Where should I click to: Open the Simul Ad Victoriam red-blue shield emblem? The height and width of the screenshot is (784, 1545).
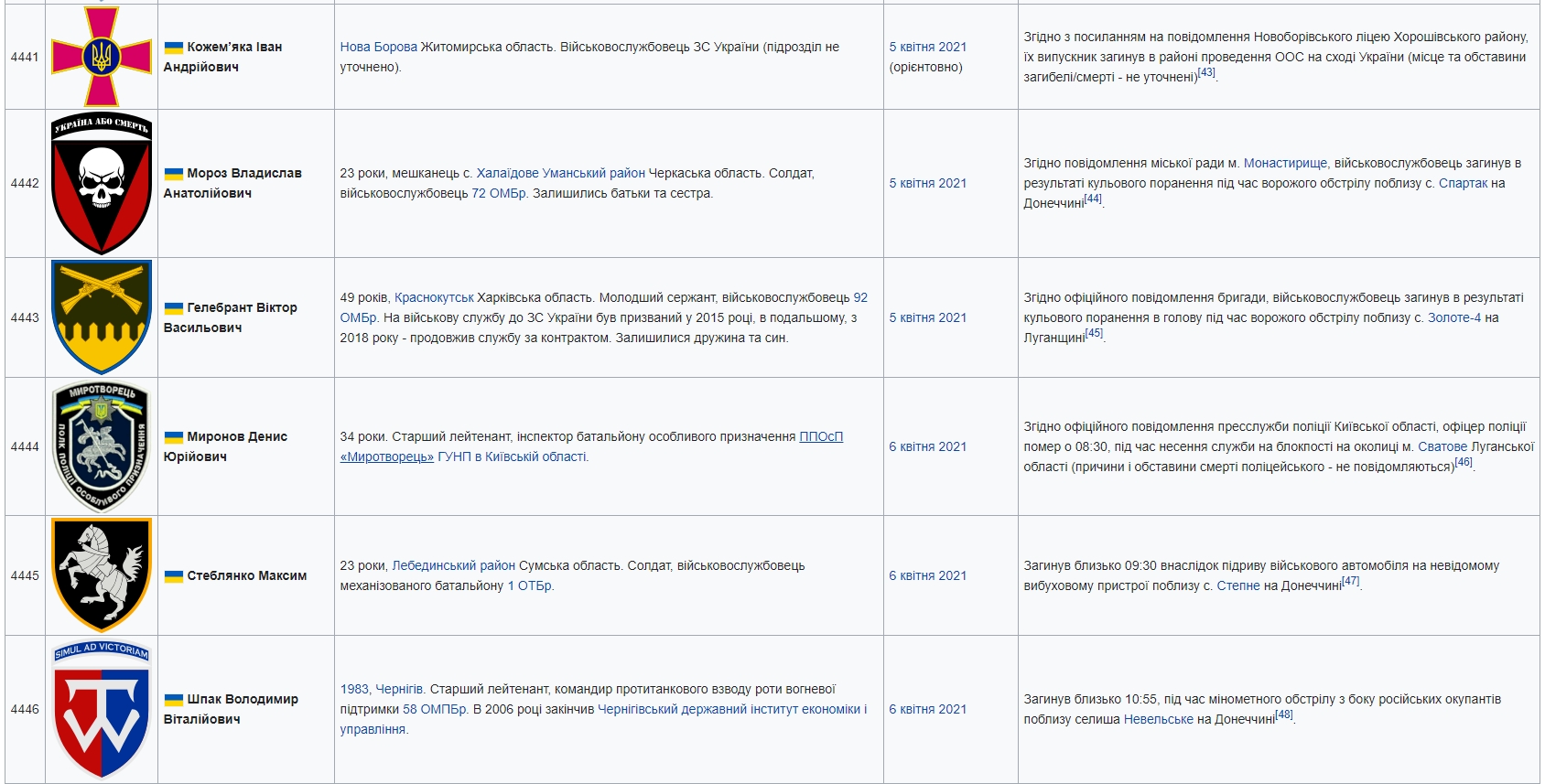coord(101,710)
